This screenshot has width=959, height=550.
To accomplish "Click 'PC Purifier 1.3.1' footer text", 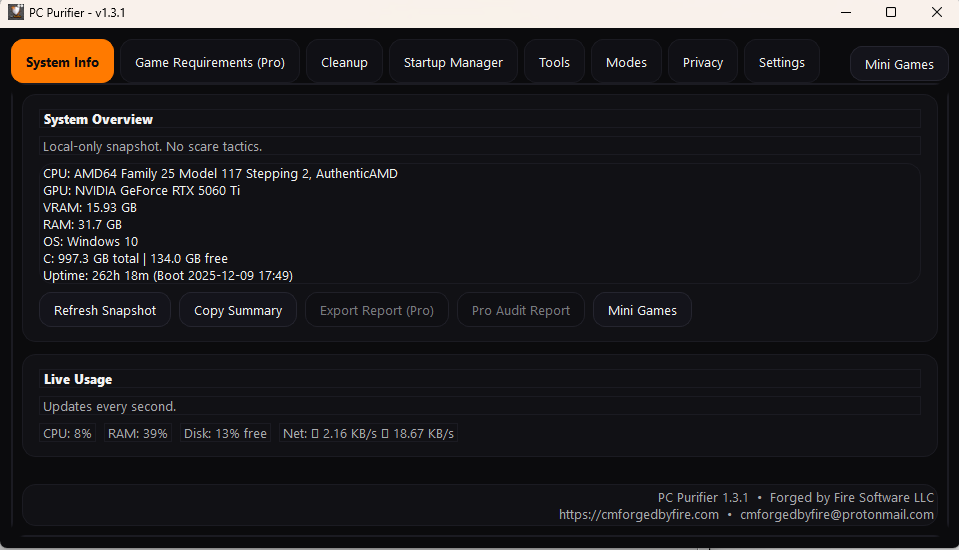I will pyautogui.click(x=703, y=497).
